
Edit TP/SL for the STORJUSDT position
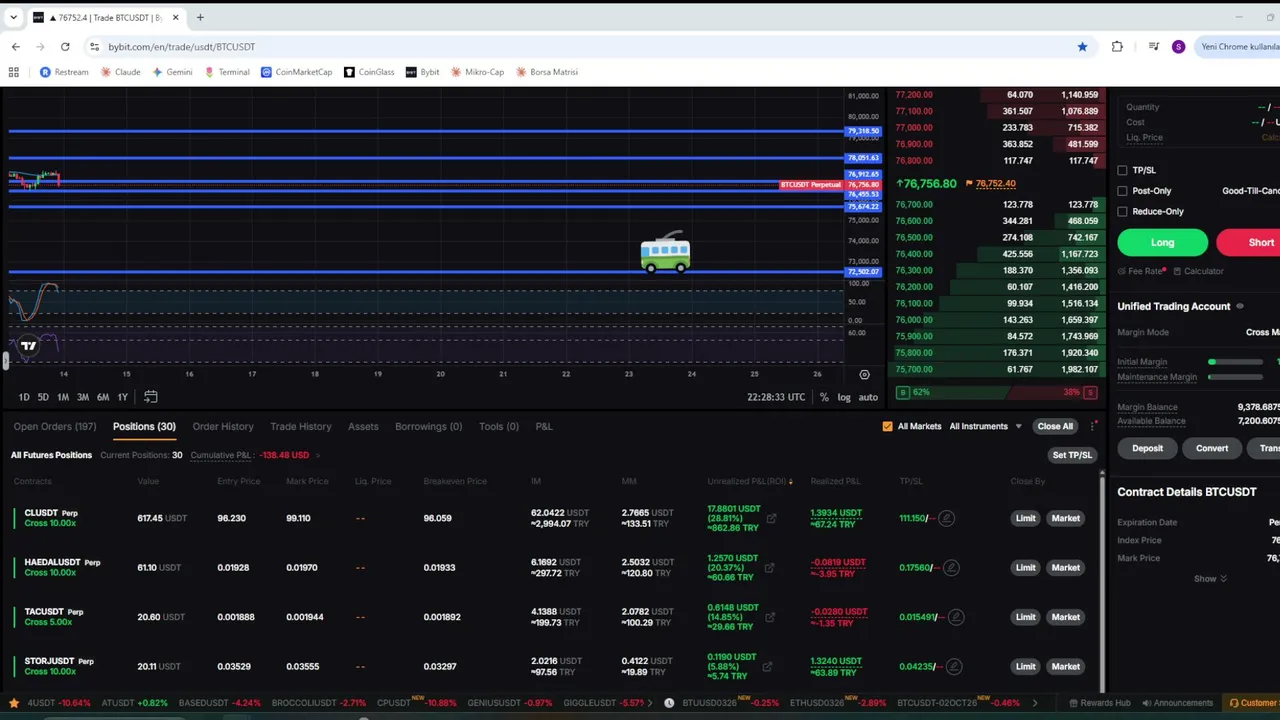point(953,667)
